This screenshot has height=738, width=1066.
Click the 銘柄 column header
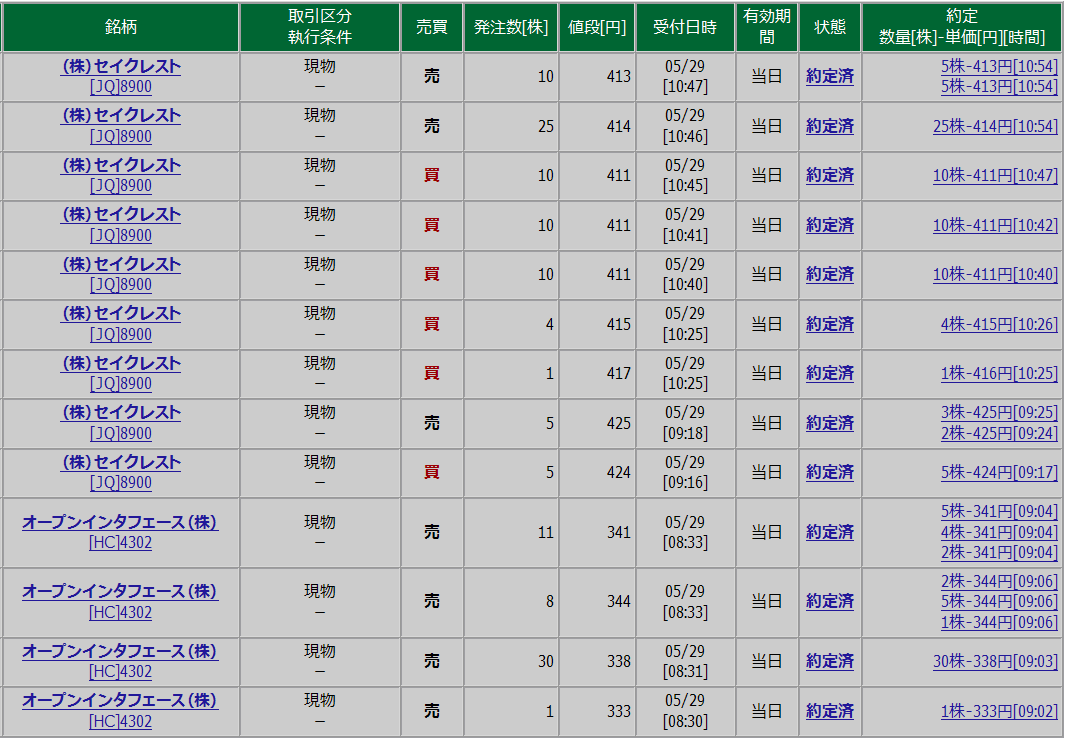[121, 27]
